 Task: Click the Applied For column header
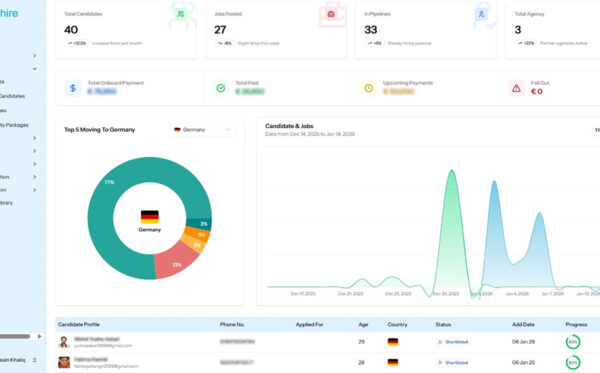click(310, 324)
